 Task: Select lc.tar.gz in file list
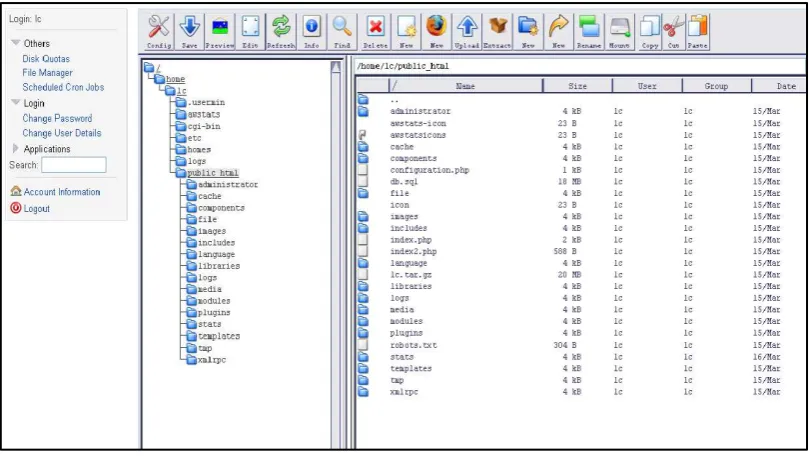pos(411,275)
